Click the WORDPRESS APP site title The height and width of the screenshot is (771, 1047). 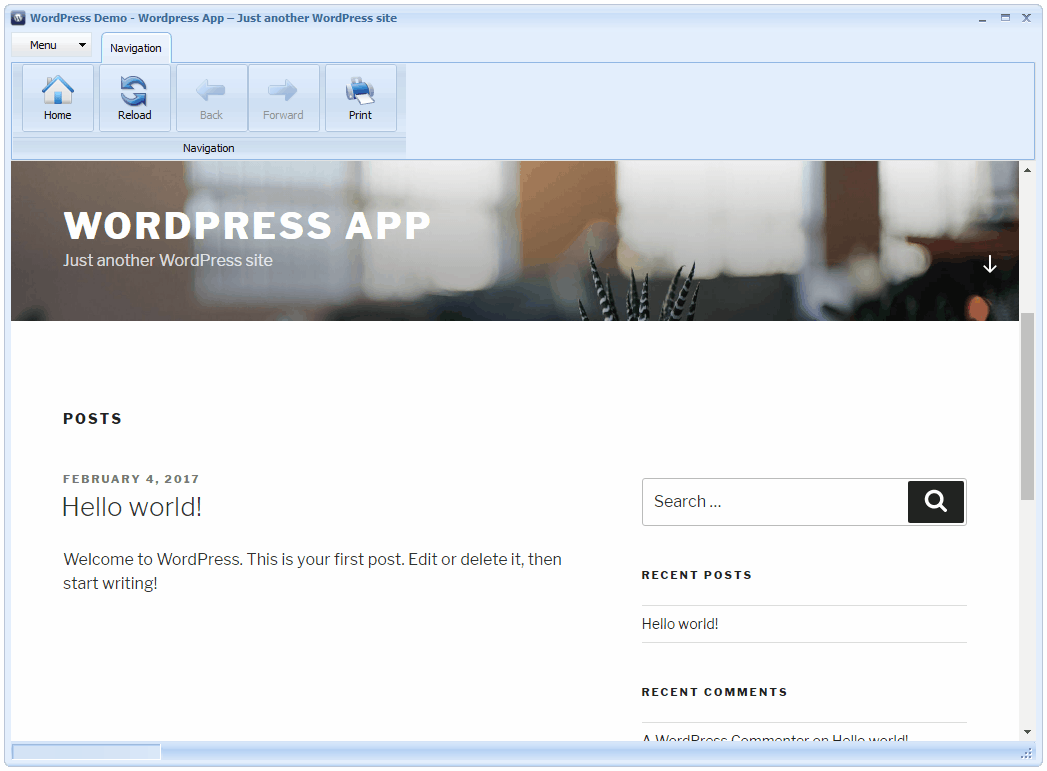pyautogui.click(x=247, y=226)
